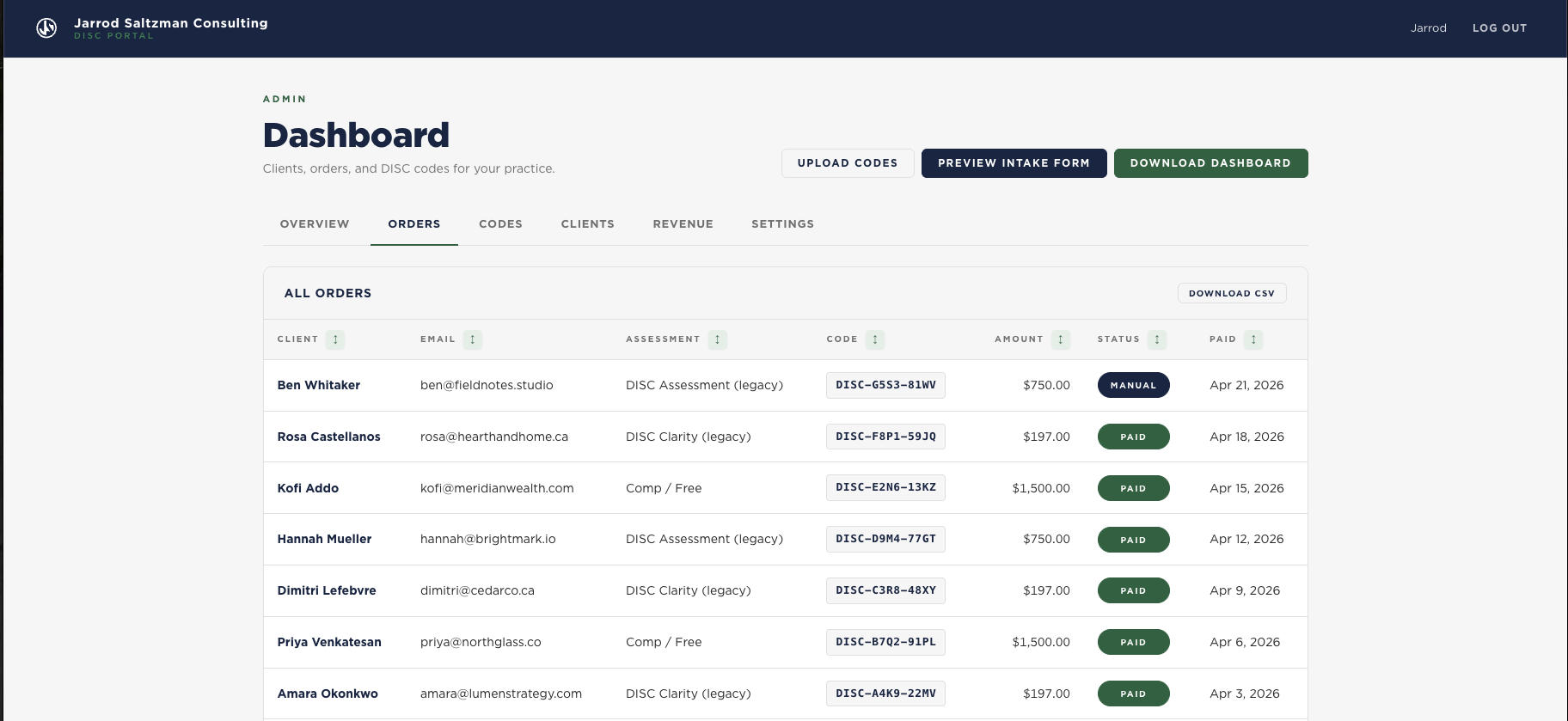Click Paid status badge for Kofi Addo
Viewport: 1568px width, 721px height.
pos(1133,488)
